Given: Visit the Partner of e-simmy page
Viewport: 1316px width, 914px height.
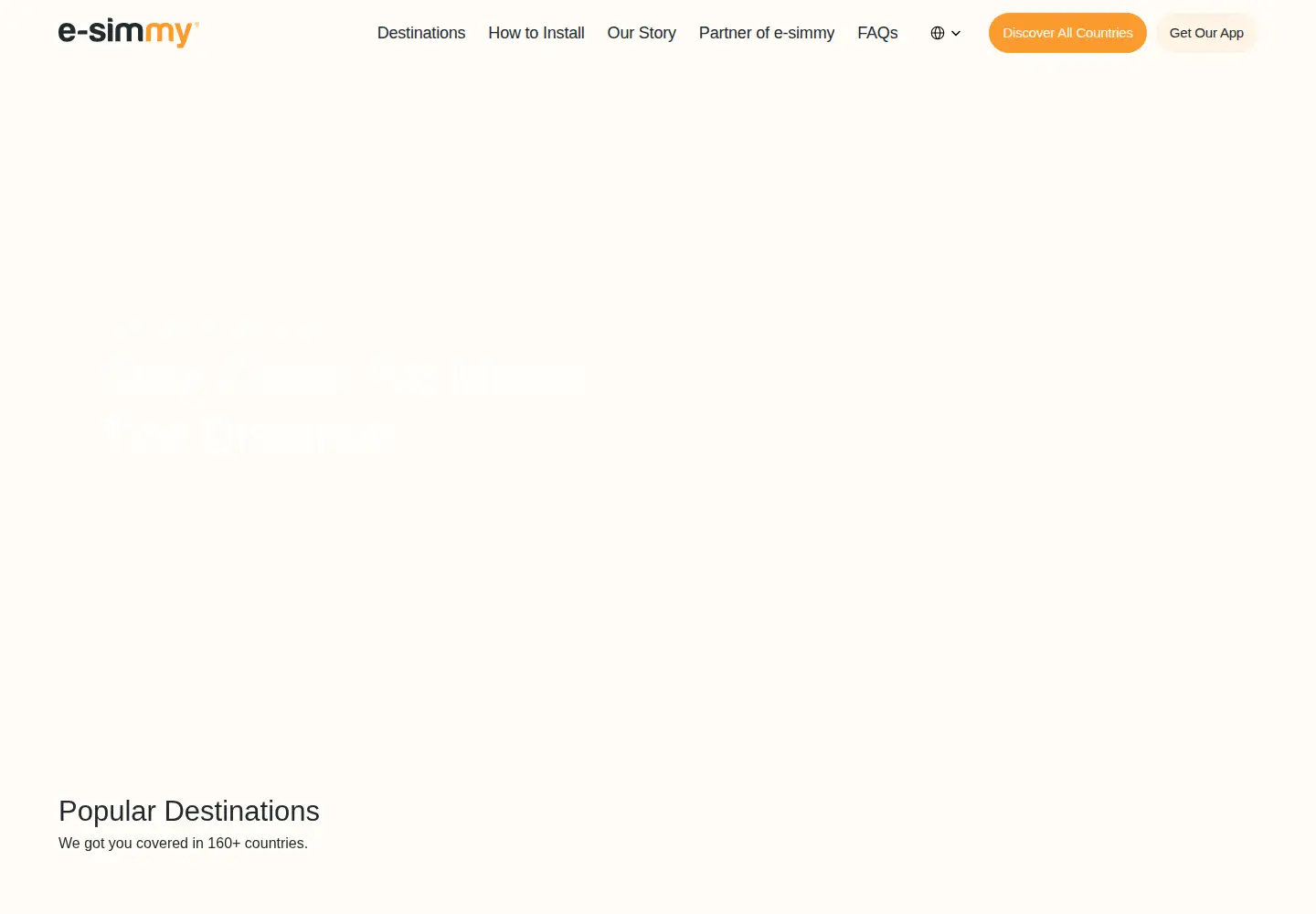Looking at the screenshot, I should [767, 33].
